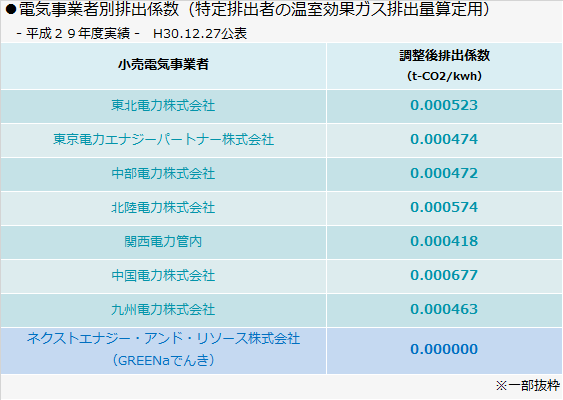
Task: Click the ※一部抜粋 footnote
Action: 527,386
